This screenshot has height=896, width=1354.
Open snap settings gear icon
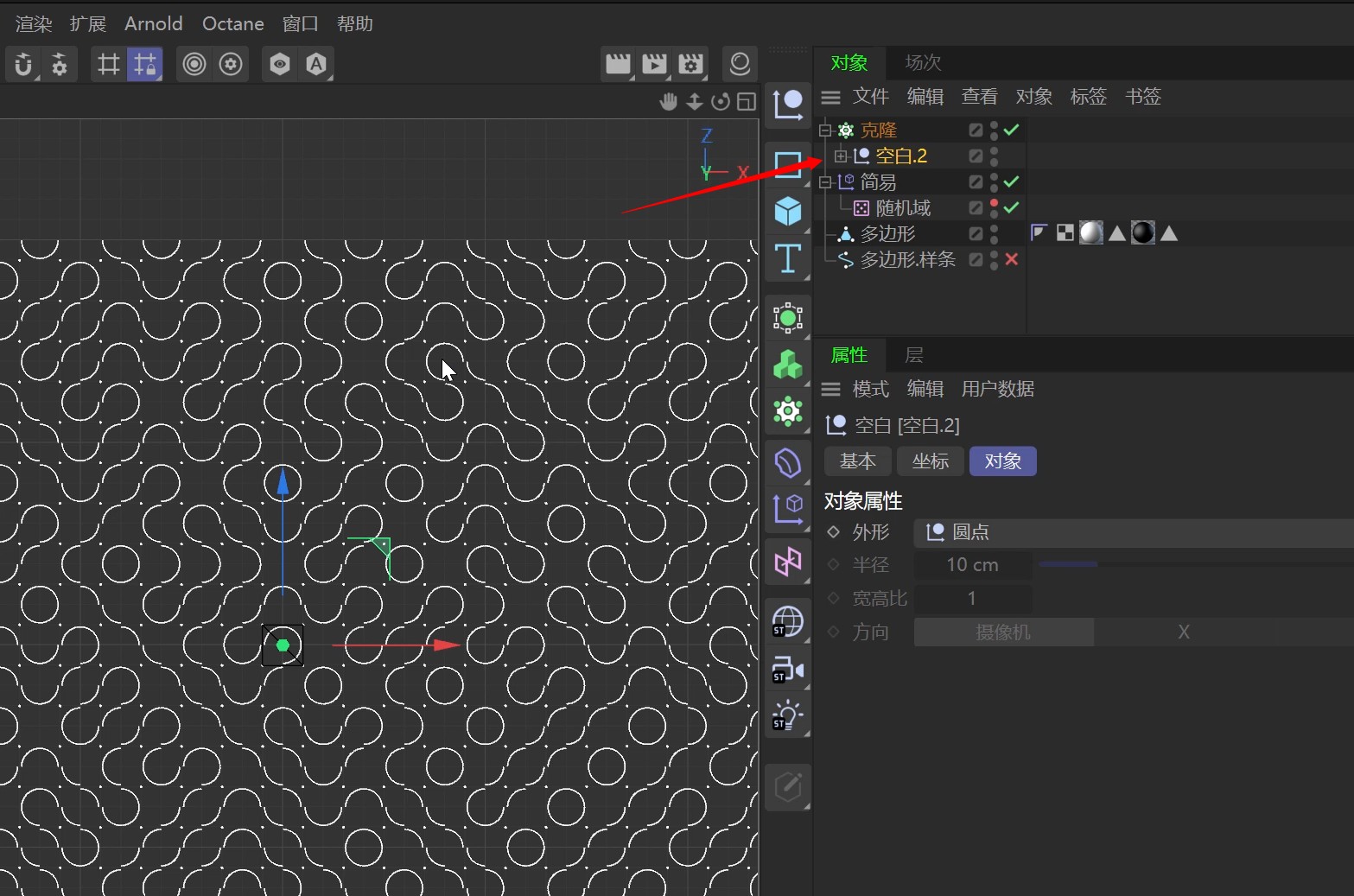(x=60, y=64)
